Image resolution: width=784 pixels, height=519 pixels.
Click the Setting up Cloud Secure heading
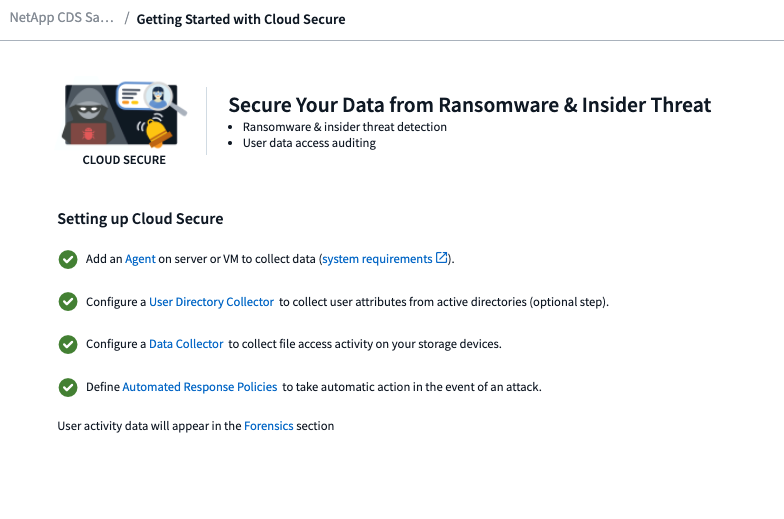pos(140,219)
